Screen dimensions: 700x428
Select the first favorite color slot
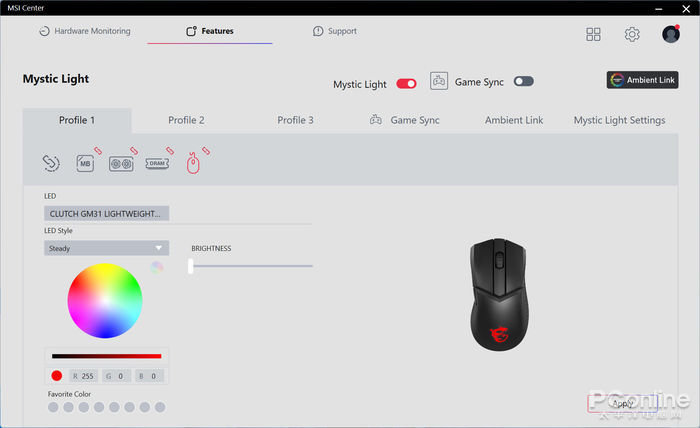(53, 407)
